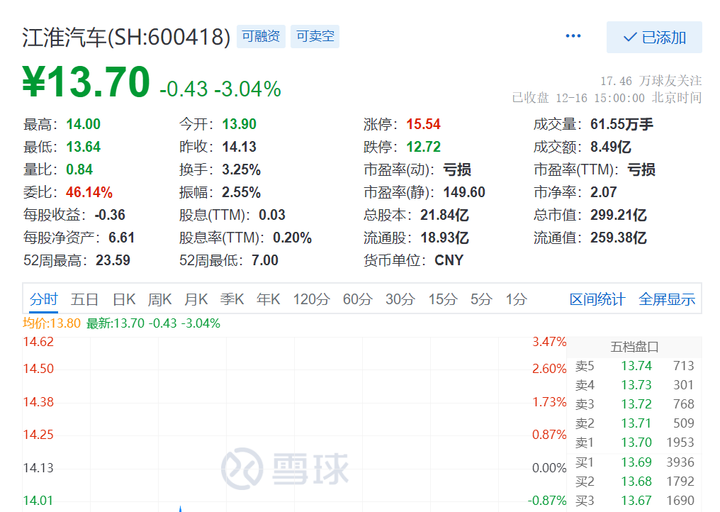Click the 最高 value 14.00
The height and width of the screenshot is (512, 720).
point(83,124)
